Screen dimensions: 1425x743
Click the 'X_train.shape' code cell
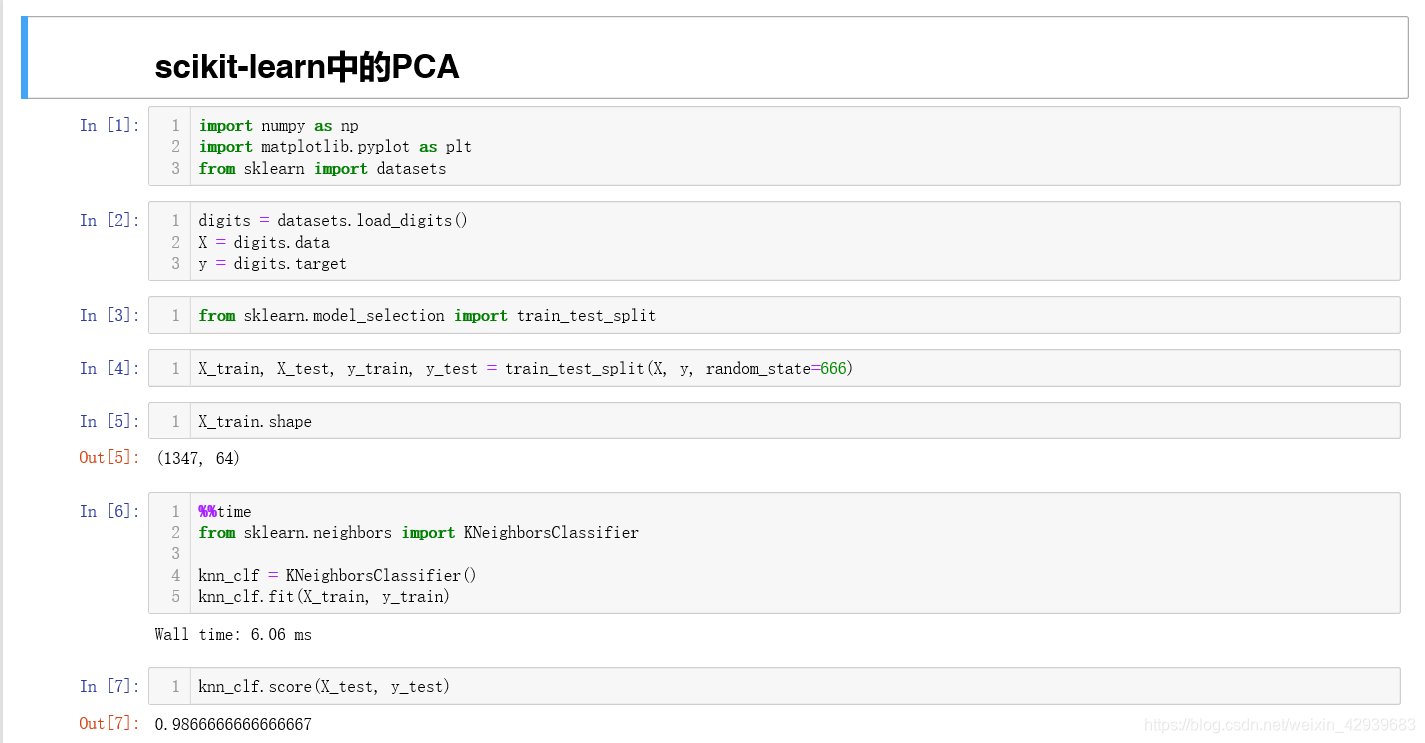774,421
